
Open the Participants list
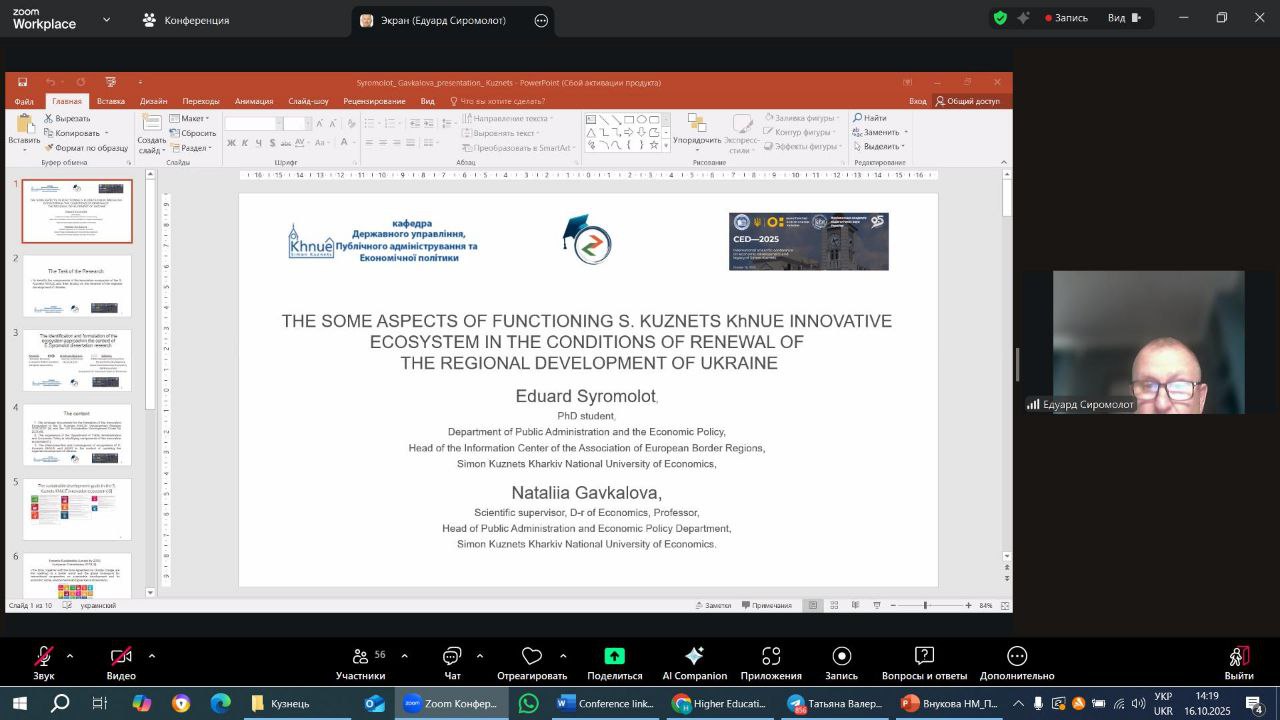361,664
